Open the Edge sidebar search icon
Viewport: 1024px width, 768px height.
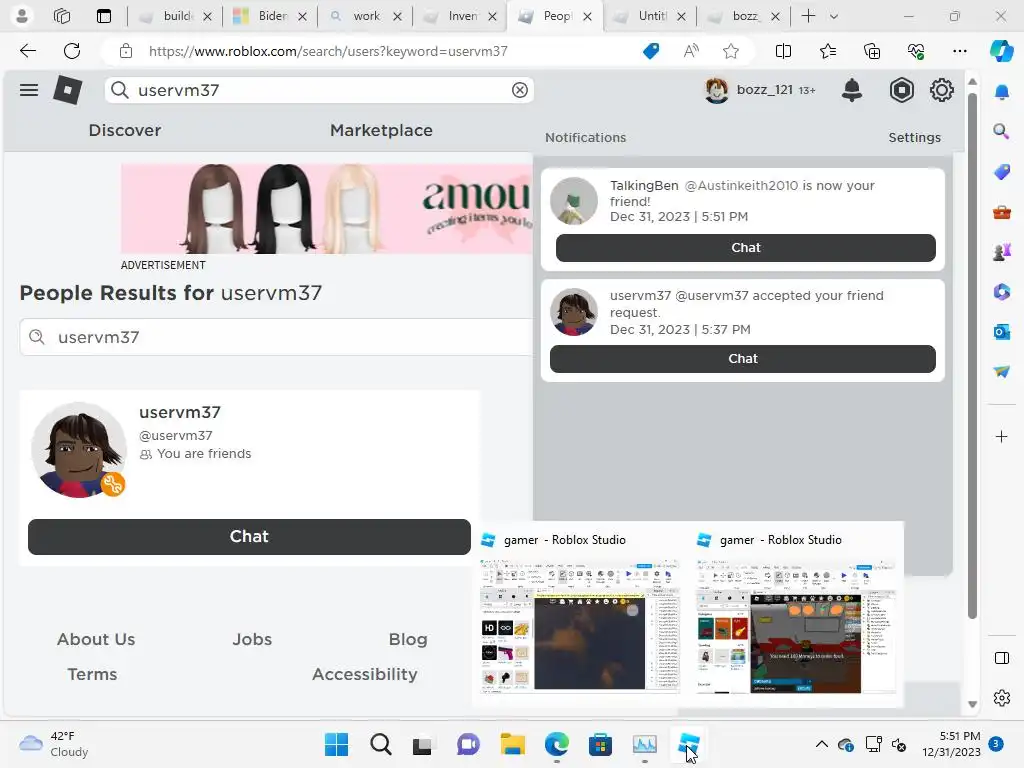point(1001,131)
